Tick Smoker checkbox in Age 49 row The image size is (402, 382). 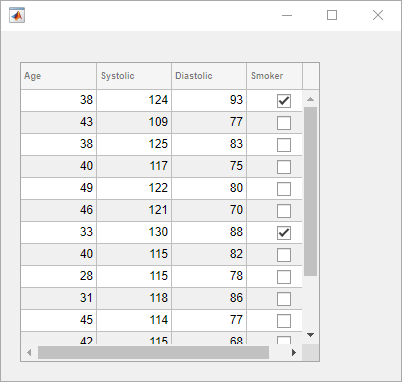tap(284, 189)
